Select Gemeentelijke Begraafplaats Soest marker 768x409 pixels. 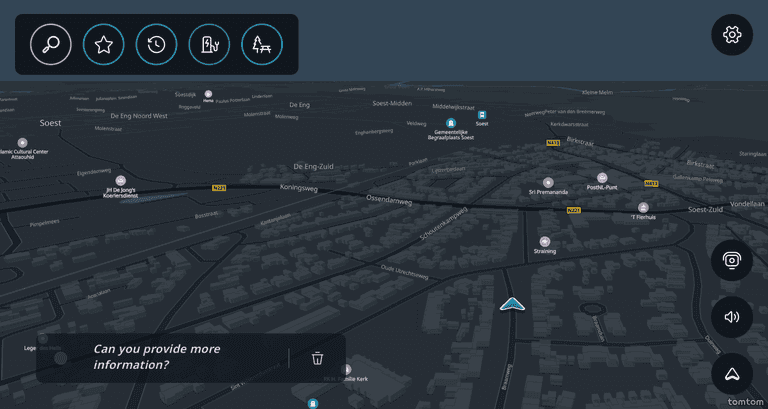click(451, 123)
